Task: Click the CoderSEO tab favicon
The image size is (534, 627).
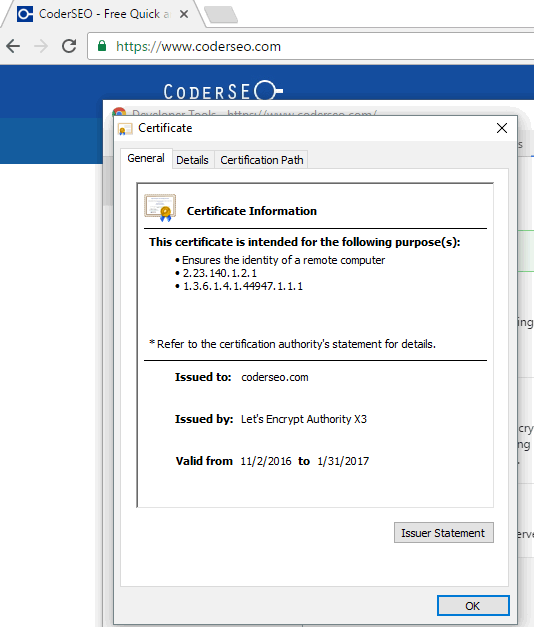Action: pos(25,14)
